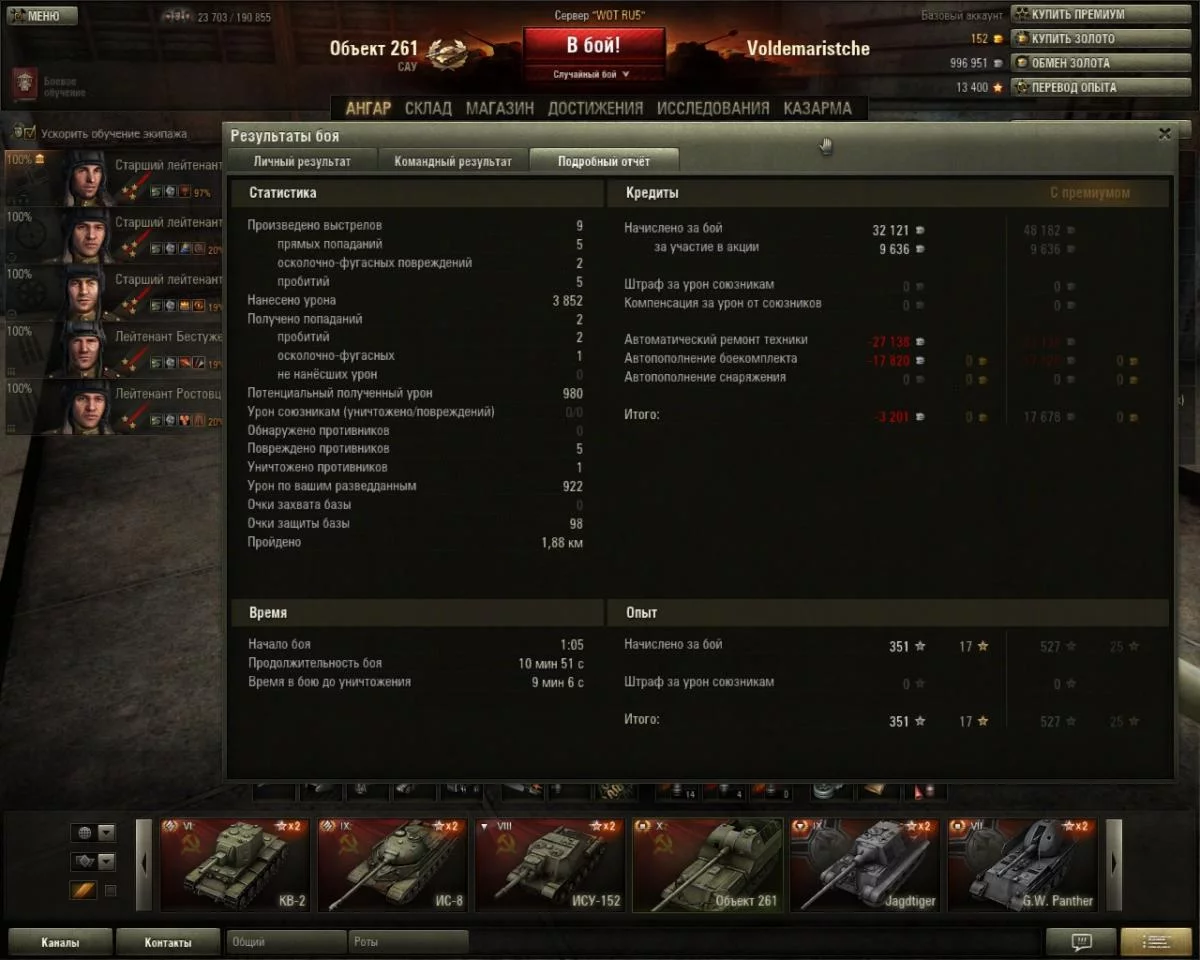Open the МАГАЗИН store section
Screen dimensions: 1200x960
500,108
